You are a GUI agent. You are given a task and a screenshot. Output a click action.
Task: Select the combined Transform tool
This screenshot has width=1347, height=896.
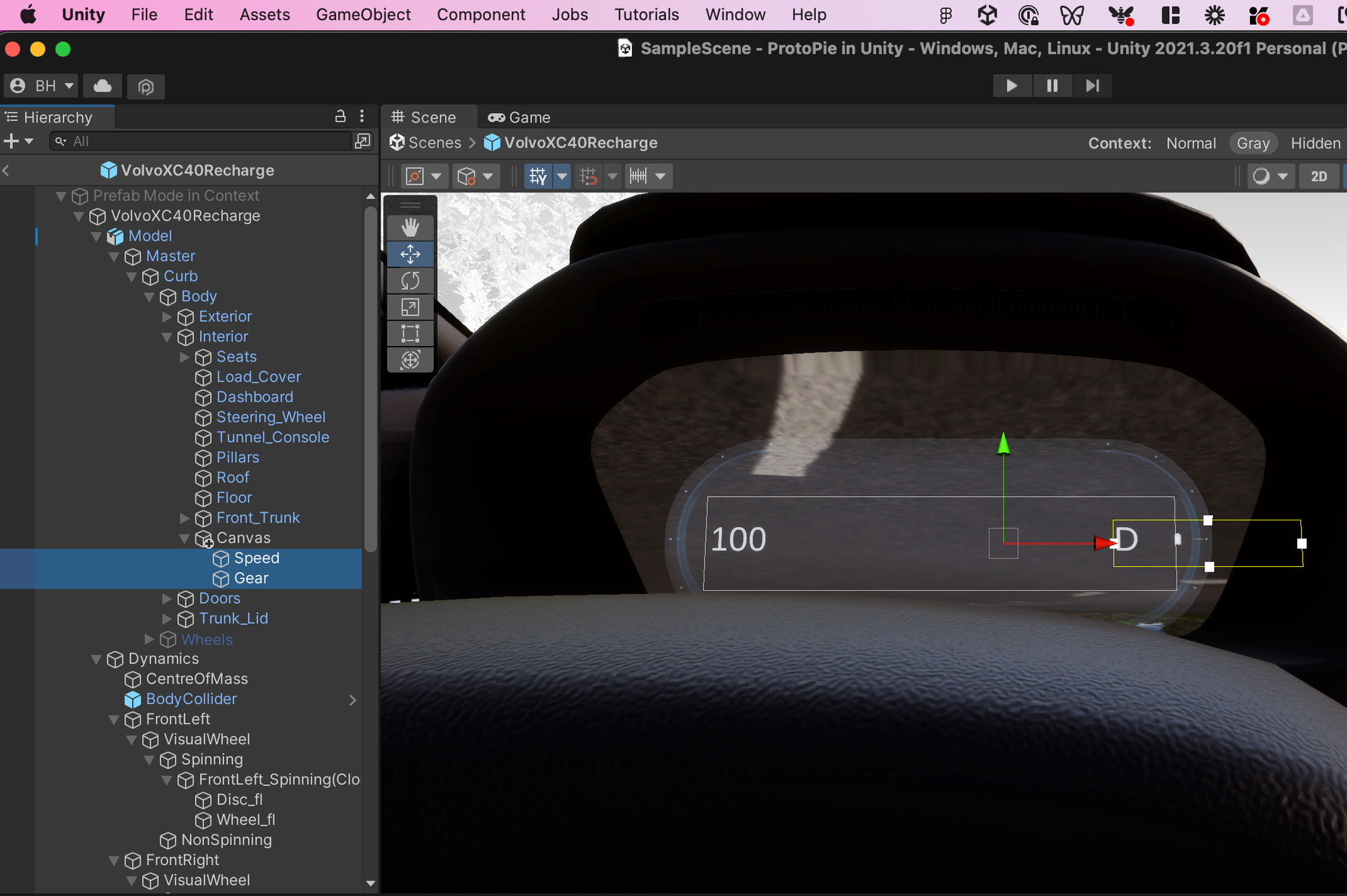pyautogui.click(x=410, y=359)
